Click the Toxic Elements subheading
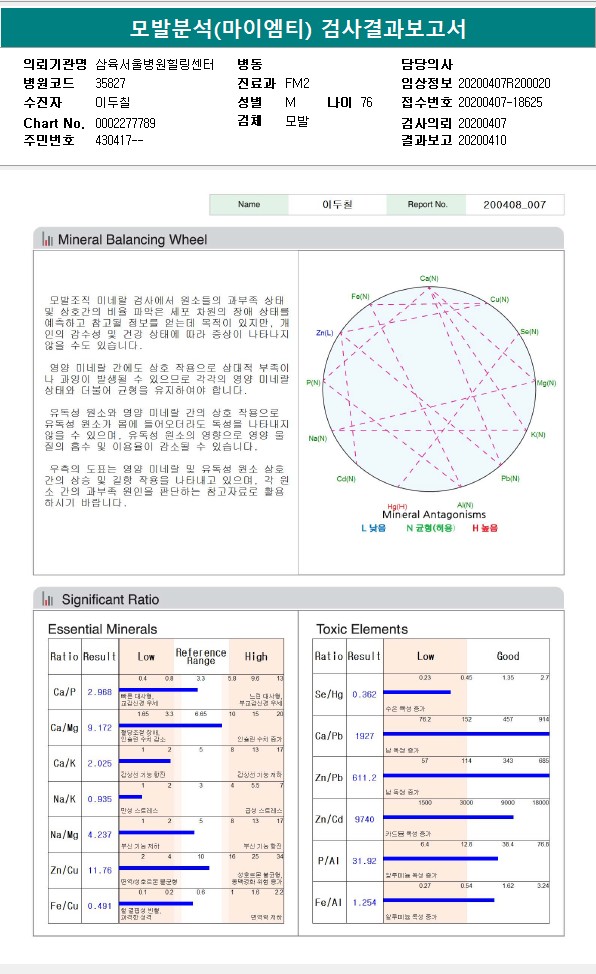The image size is (596, 974). pos(362,629)
